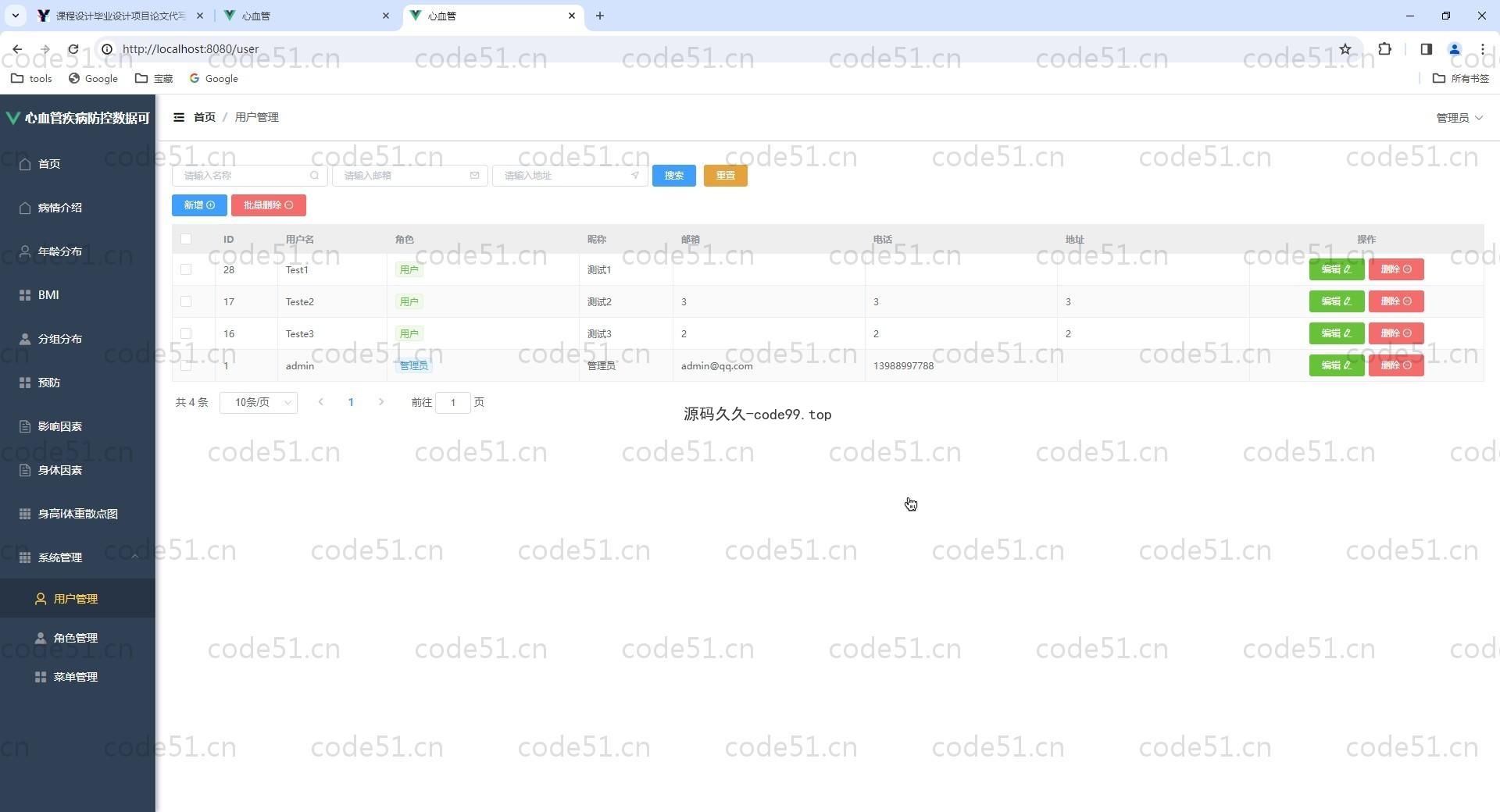Go to next page with right chevron
The height and width of the screenshot is (812, 1500).
coord(381,402)
